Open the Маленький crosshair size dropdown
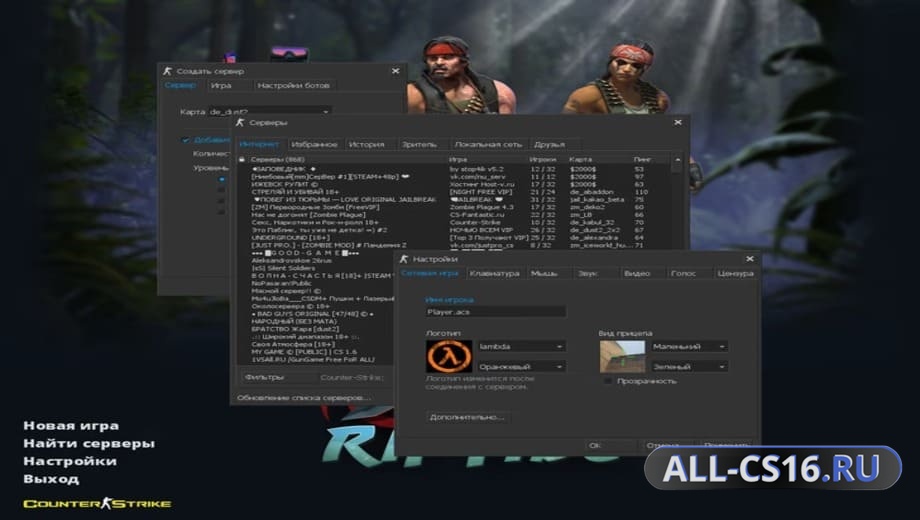The height and width of the screenshot is (520, 920). [x=689, y=346]
